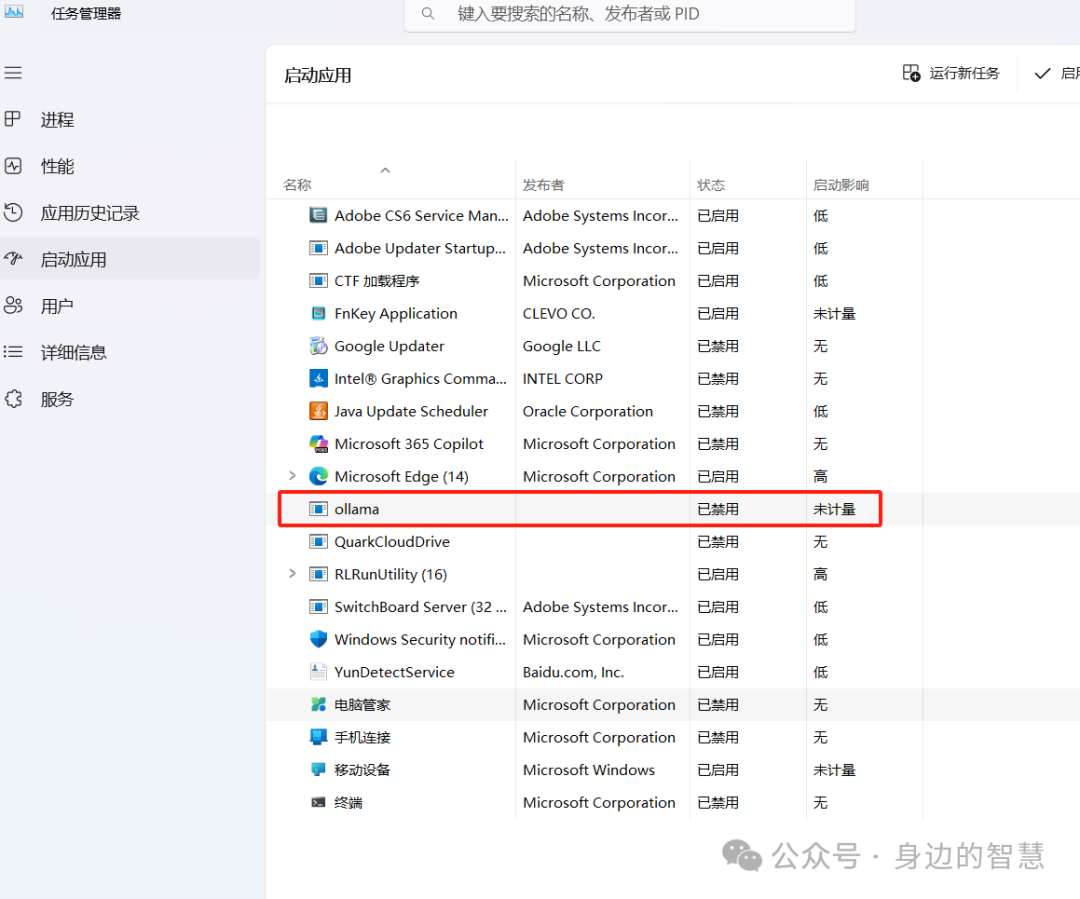Expand the Microsoft Edge (14) group
Viewport: 1080px width, 899px height.
pyautogui.click(x=292, y=476)
